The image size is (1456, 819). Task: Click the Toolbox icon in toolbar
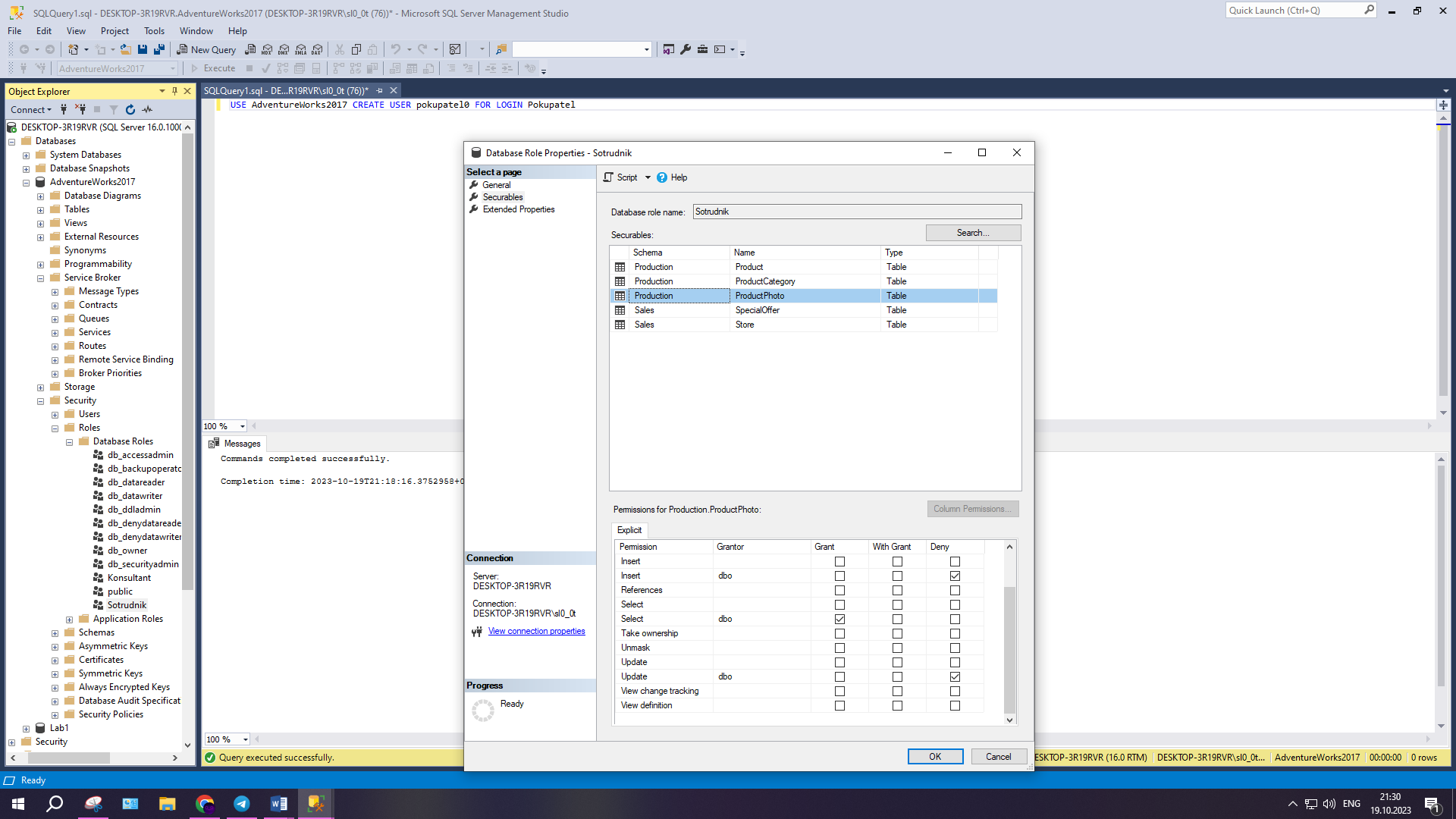click(703, 49)
